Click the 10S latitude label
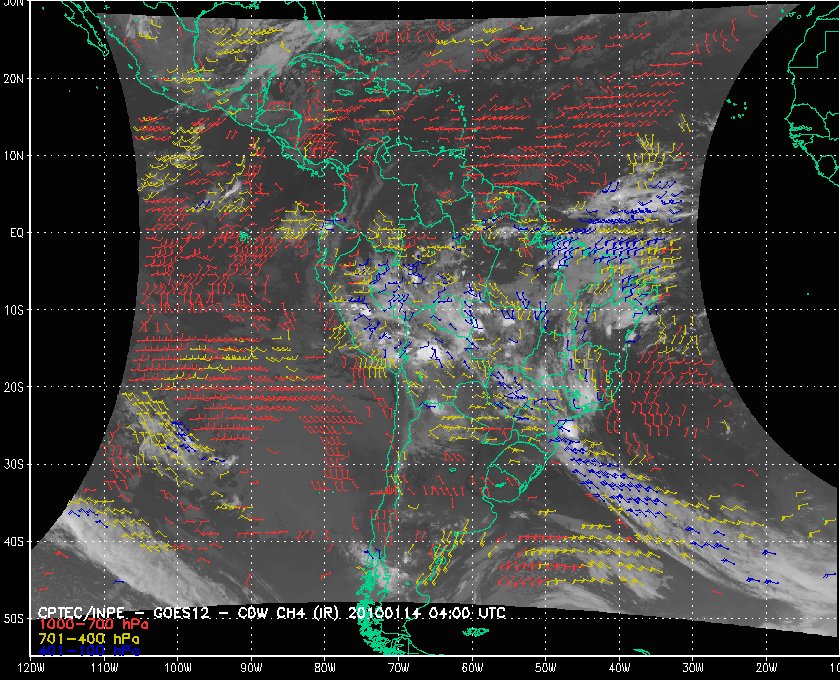This screenshot has height=680, width=840. click(14, 310)
